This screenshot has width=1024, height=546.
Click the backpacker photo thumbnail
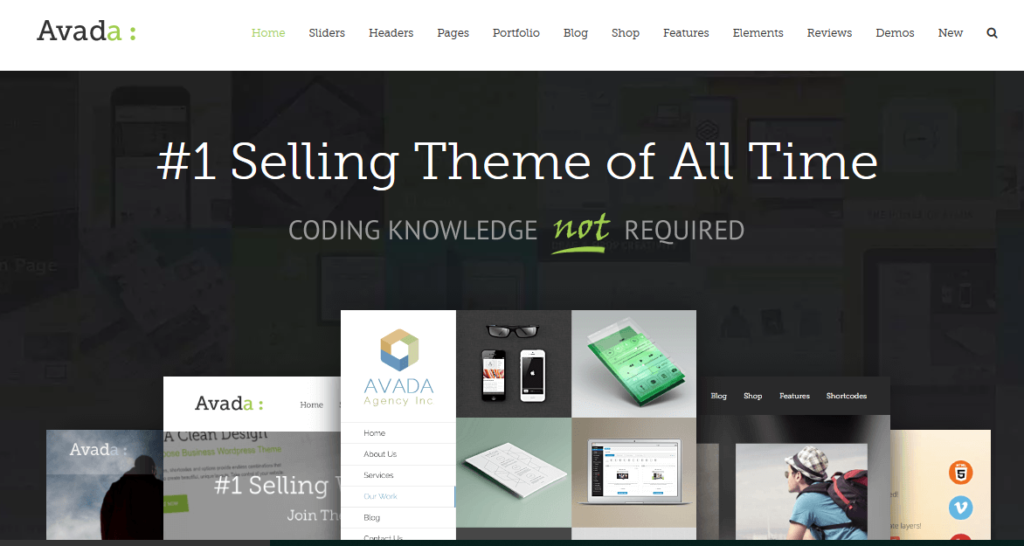(x=801, y=491)
